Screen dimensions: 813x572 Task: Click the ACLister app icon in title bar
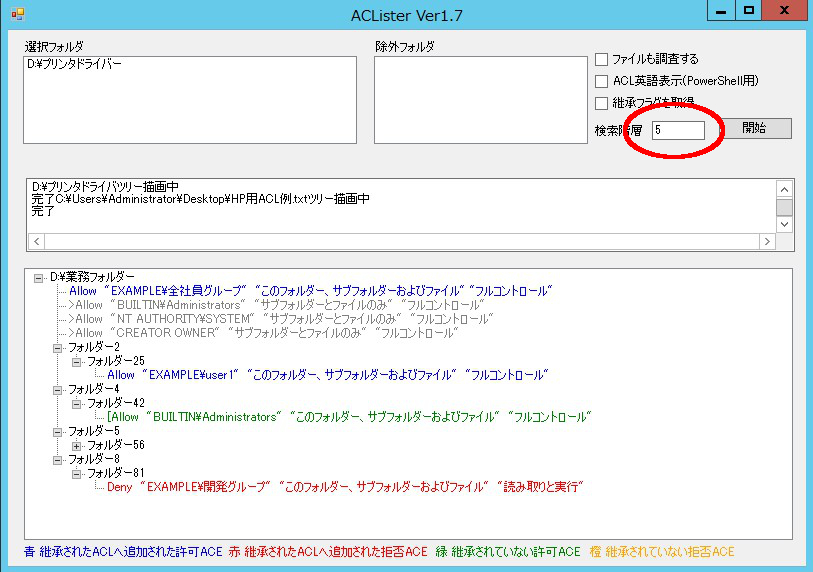pos(18,13)
